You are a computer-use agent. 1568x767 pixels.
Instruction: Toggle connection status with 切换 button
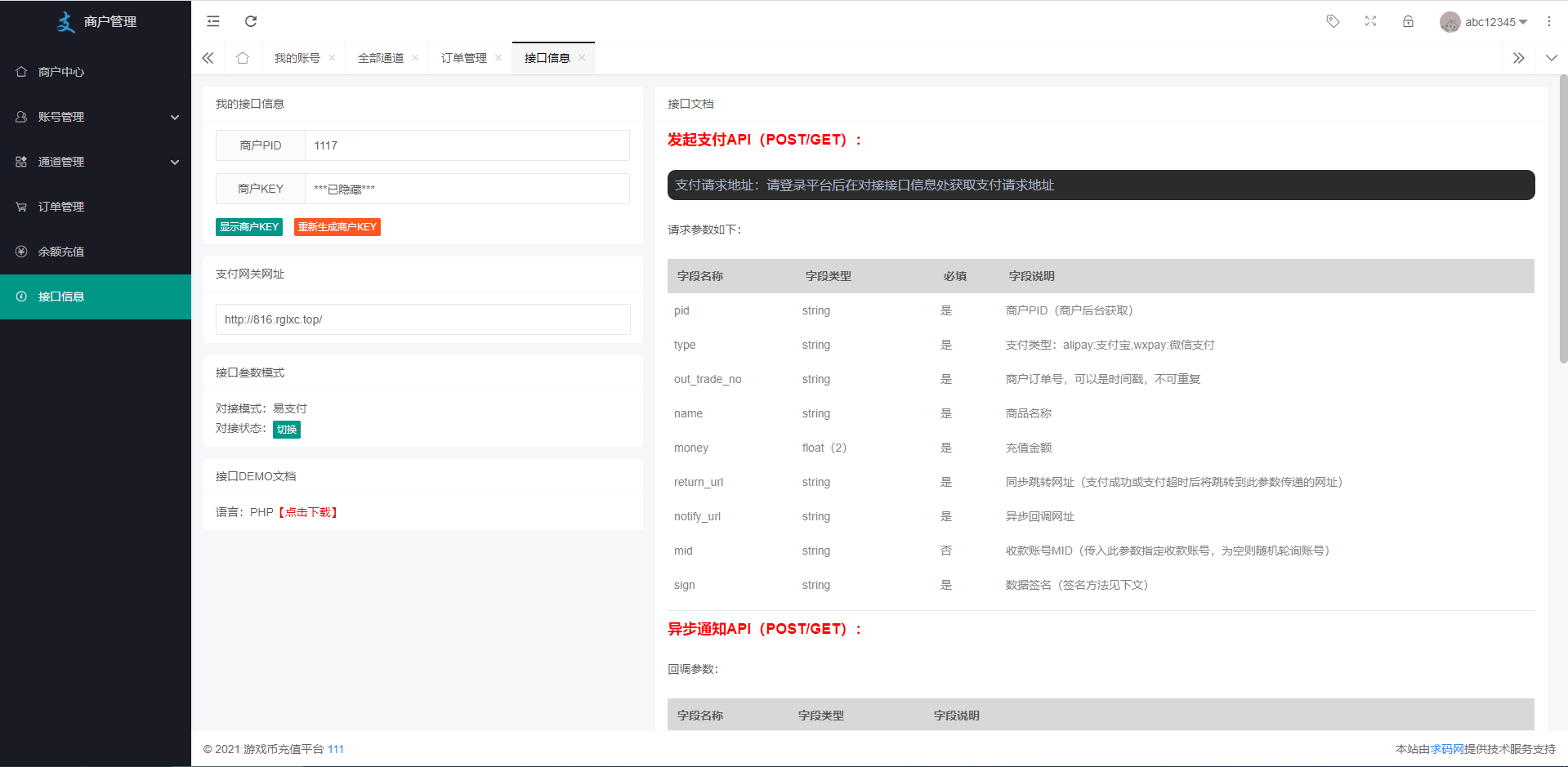click(x=286, y=430)
